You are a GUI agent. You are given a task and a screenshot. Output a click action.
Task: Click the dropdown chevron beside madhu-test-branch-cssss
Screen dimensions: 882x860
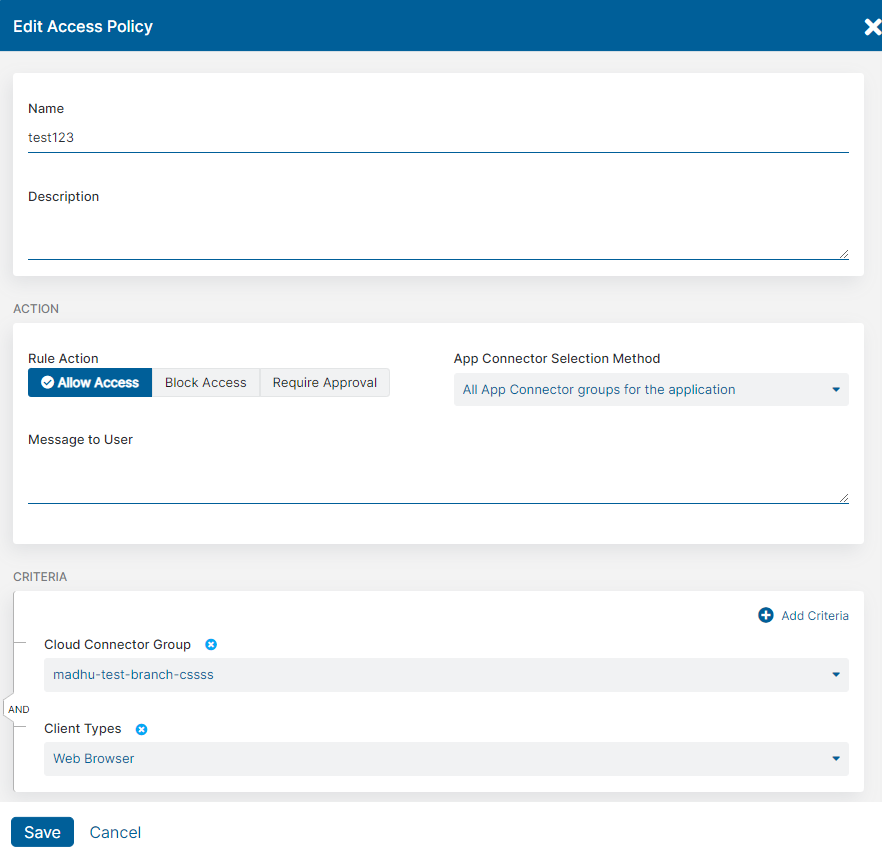pos(836,674)
